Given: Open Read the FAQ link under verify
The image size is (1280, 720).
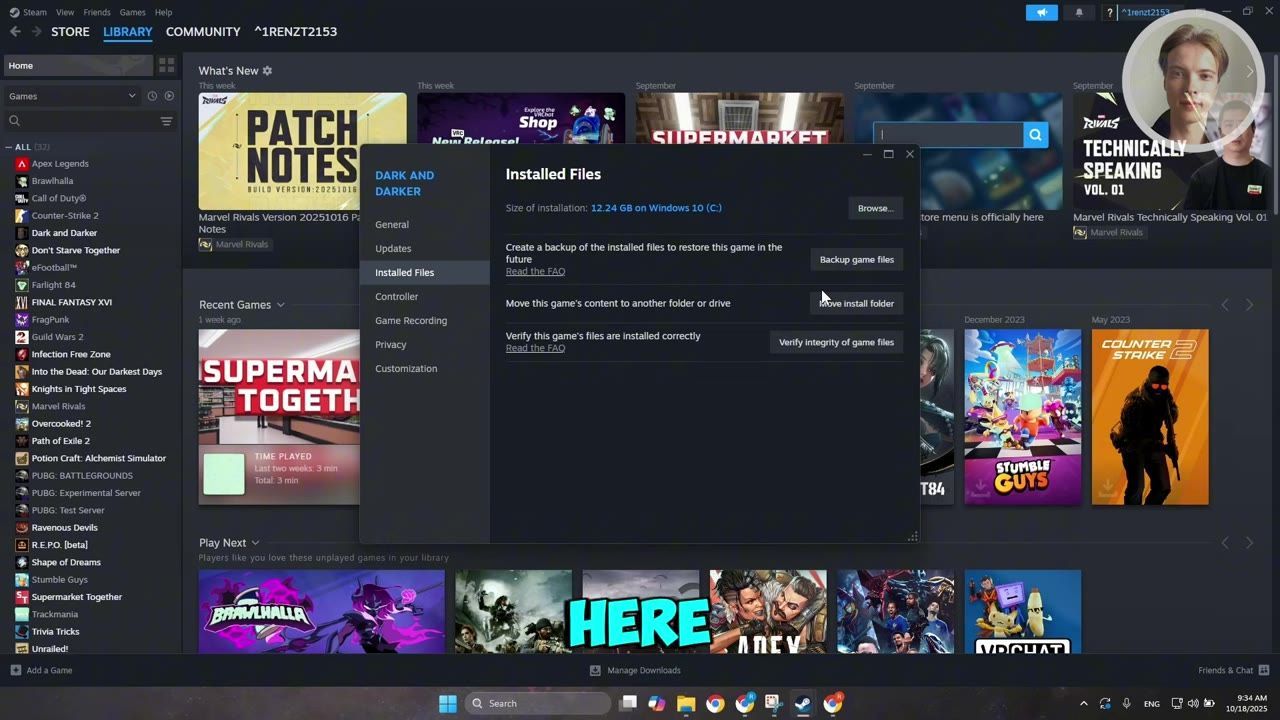Looking at the screenshot, I should pyautogui.click(x=535, y=348).
